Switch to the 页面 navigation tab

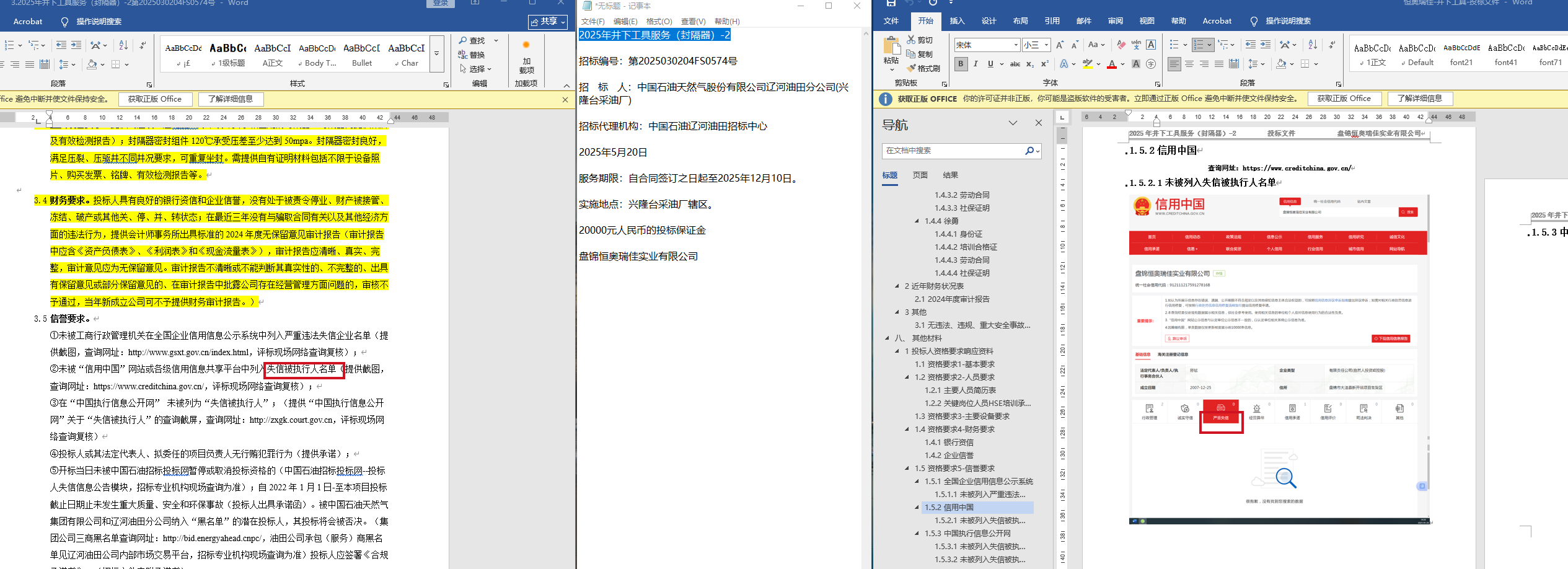coord(920,175)
